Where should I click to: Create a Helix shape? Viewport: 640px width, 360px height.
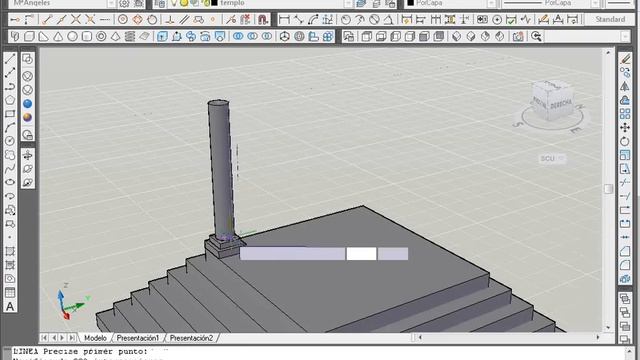[130, 37]
